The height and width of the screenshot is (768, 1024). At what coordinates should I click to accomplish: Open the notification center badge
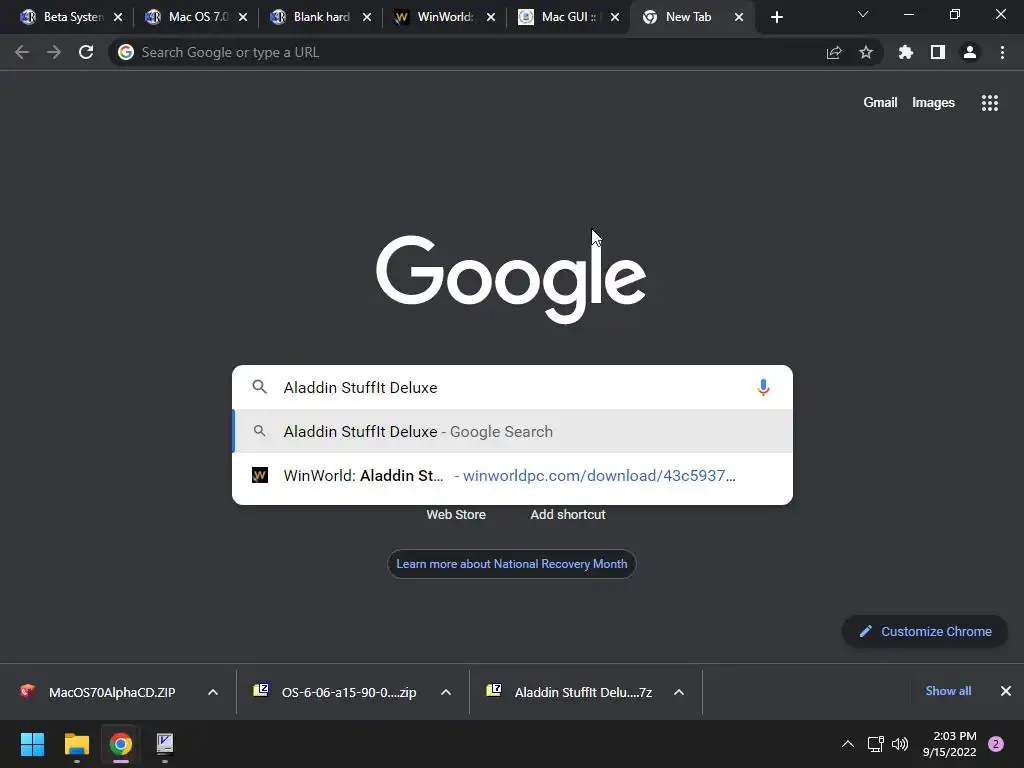point(996,744)
